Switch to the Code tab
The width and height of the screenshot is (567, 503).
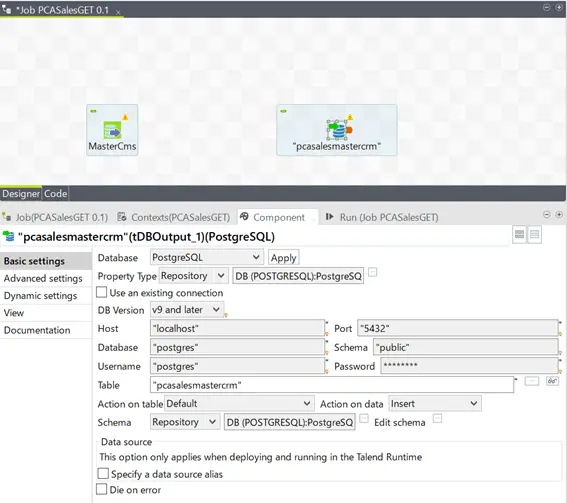point(55,194)
